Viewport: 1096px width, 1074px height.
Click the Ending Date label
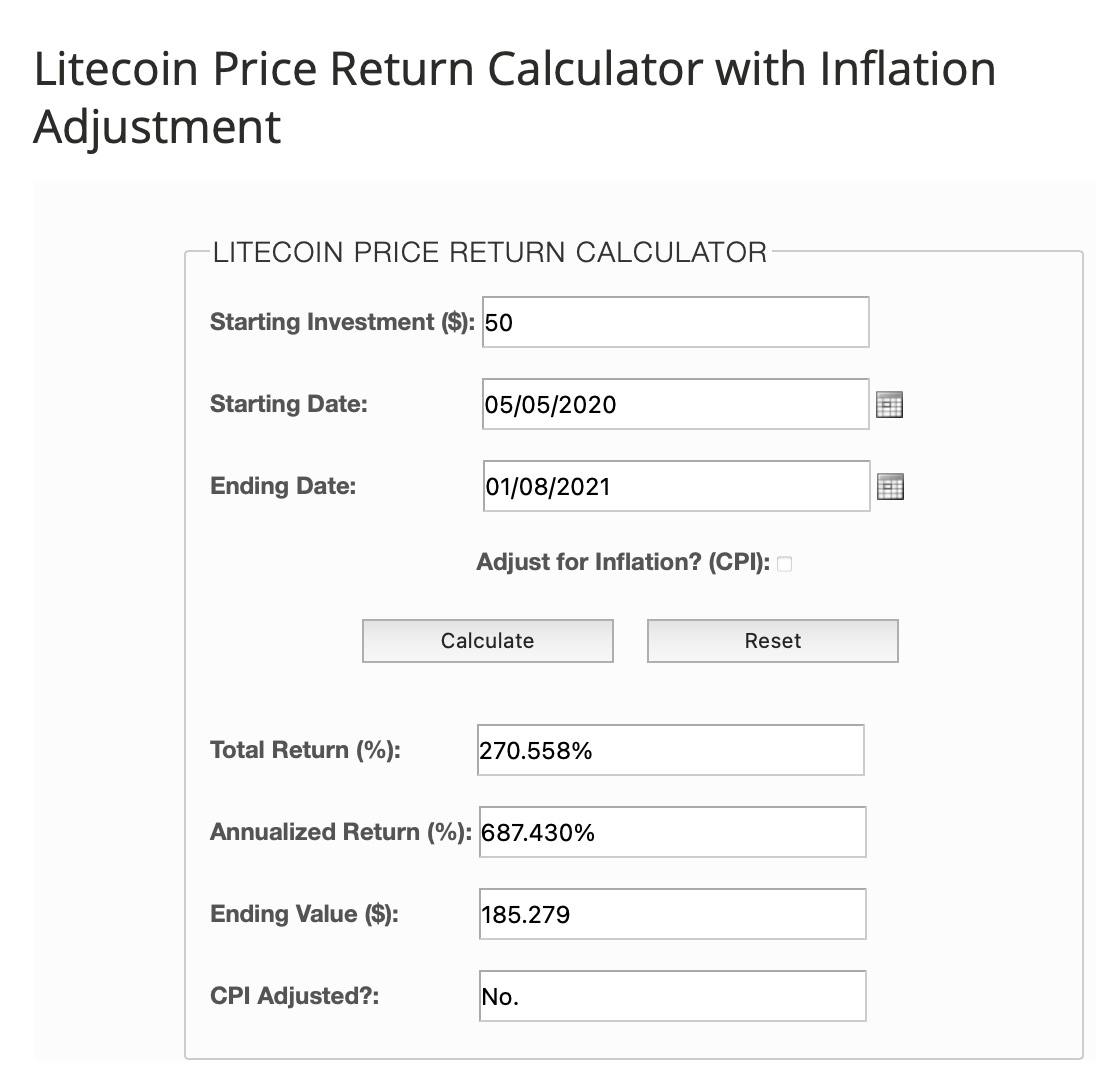(283, 486)
